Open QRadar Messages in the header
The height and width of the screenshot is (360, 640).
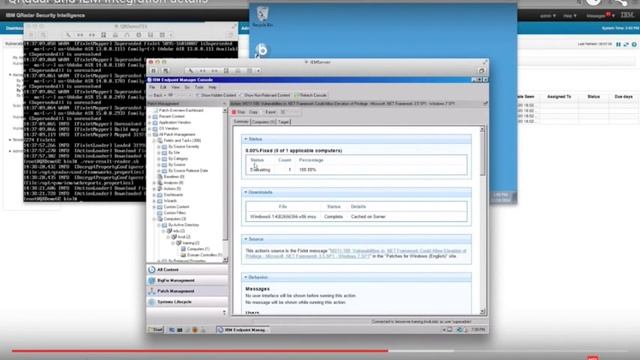click(600, 16)
